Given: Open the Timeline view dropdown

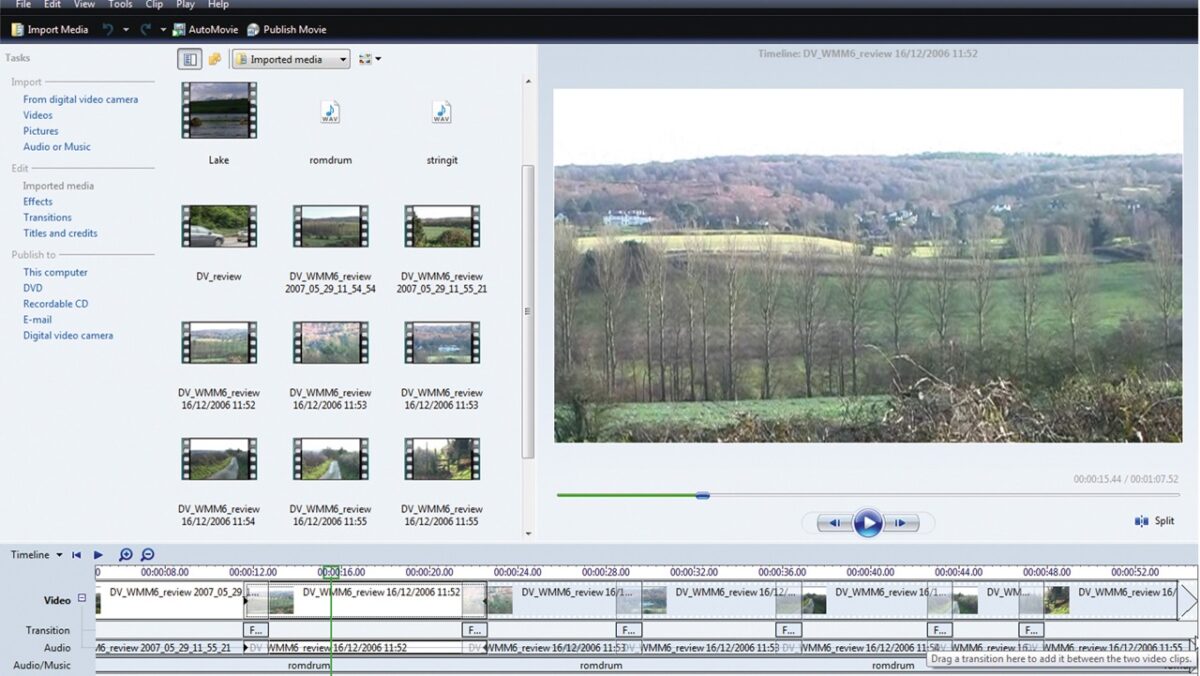Looking at the screenshot, I should click(x=37, y=555).
